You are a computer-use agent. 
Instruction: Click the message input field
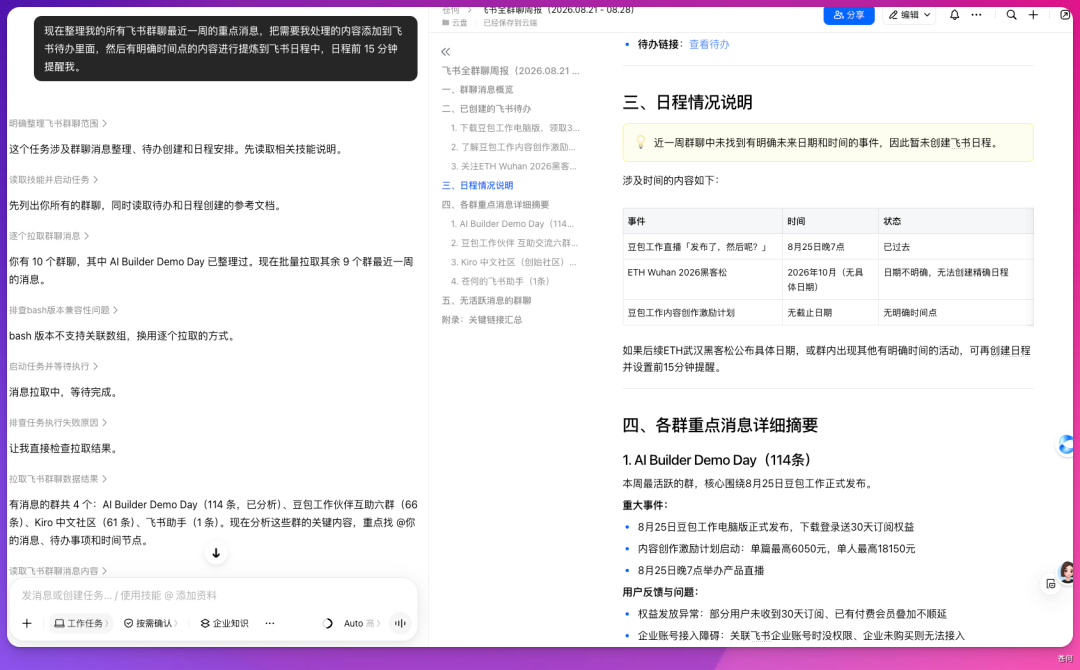click(x=214, y=595)
